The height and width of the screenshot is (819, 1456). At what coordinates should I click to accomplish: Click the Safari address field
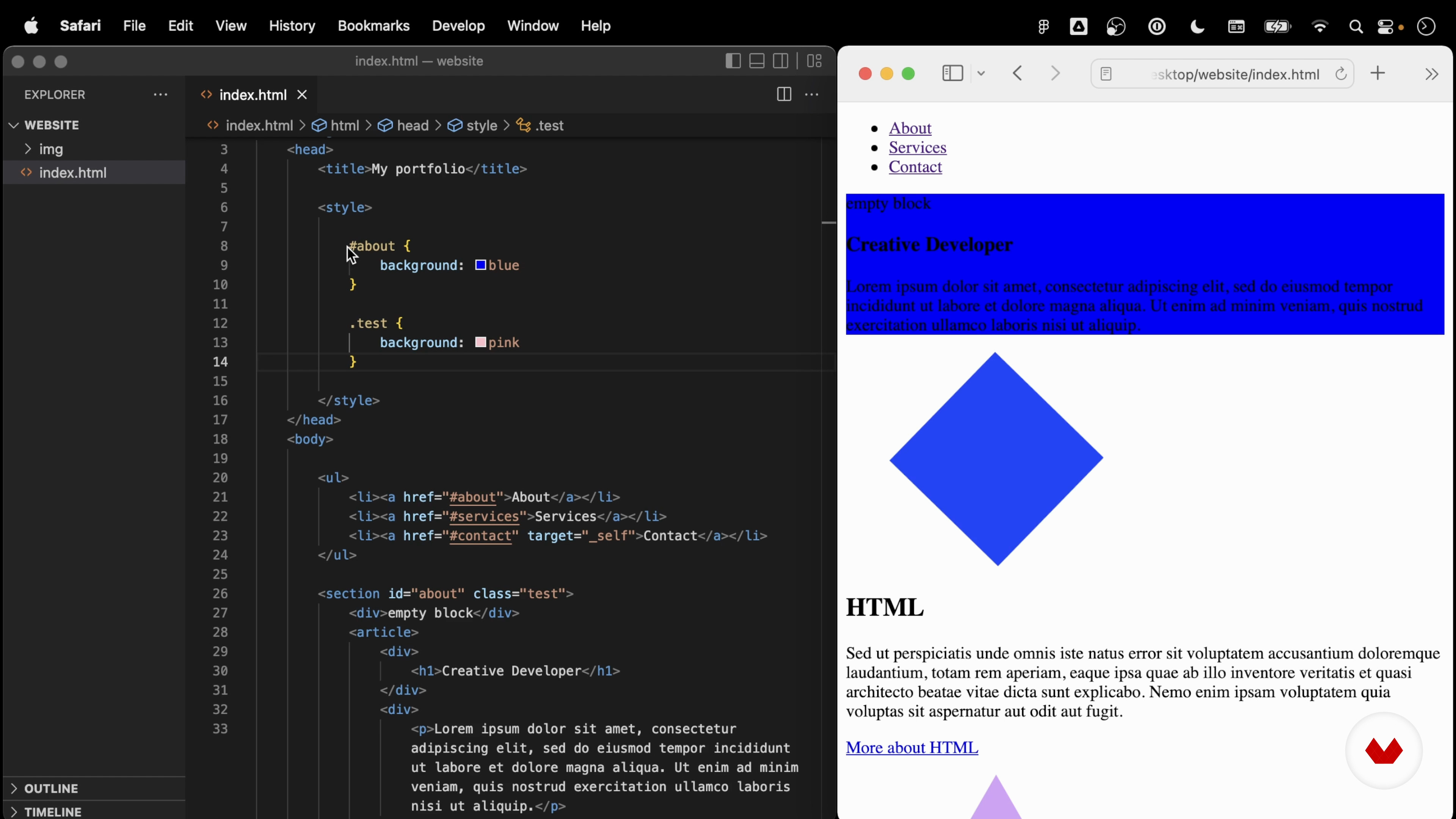[1222, 74]
